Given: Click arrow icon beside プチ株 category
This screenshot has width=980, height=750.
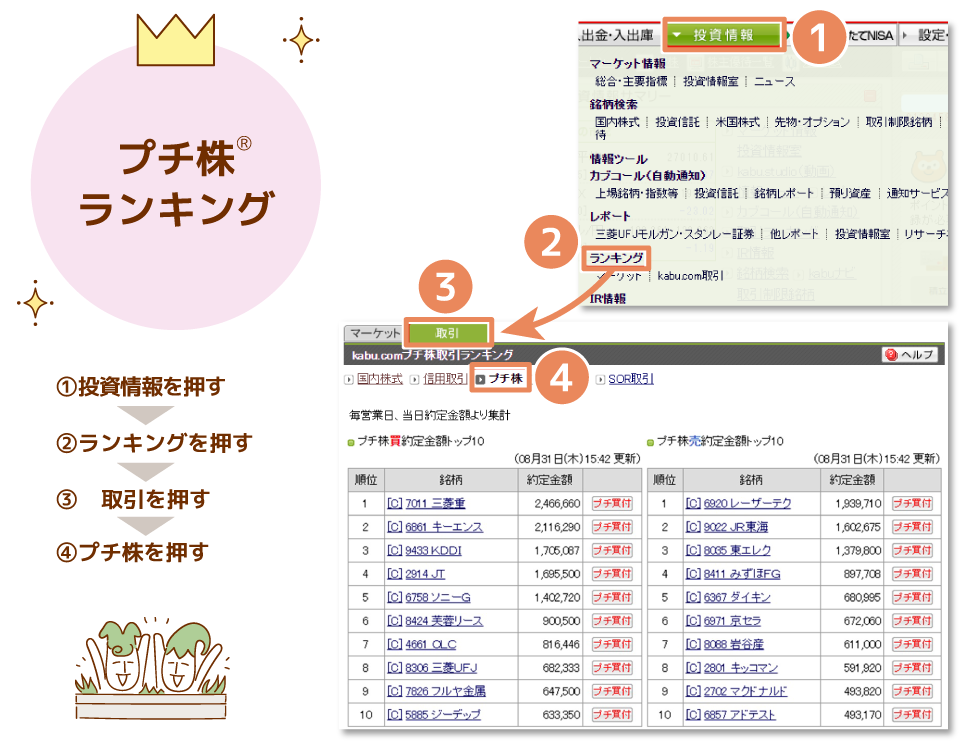Looking at the screenshot, I should (x=480, y=379).
